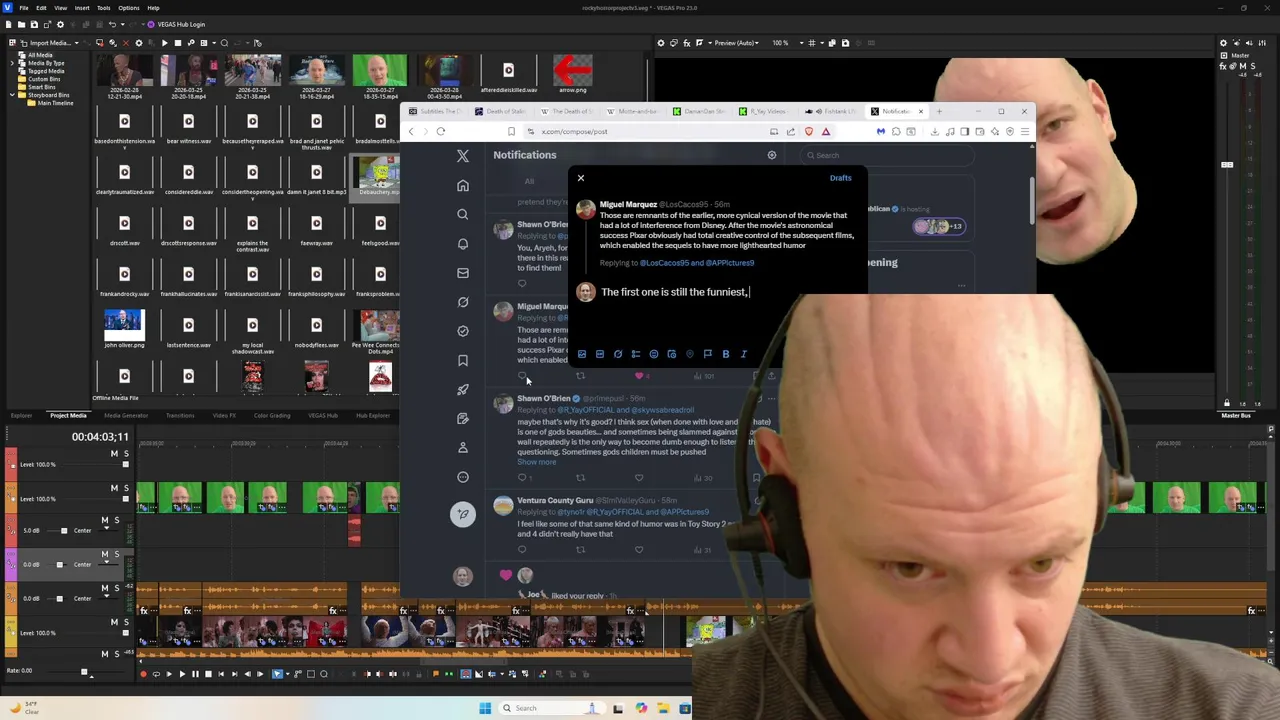Solo the green-screen video track

click(125, 488)
